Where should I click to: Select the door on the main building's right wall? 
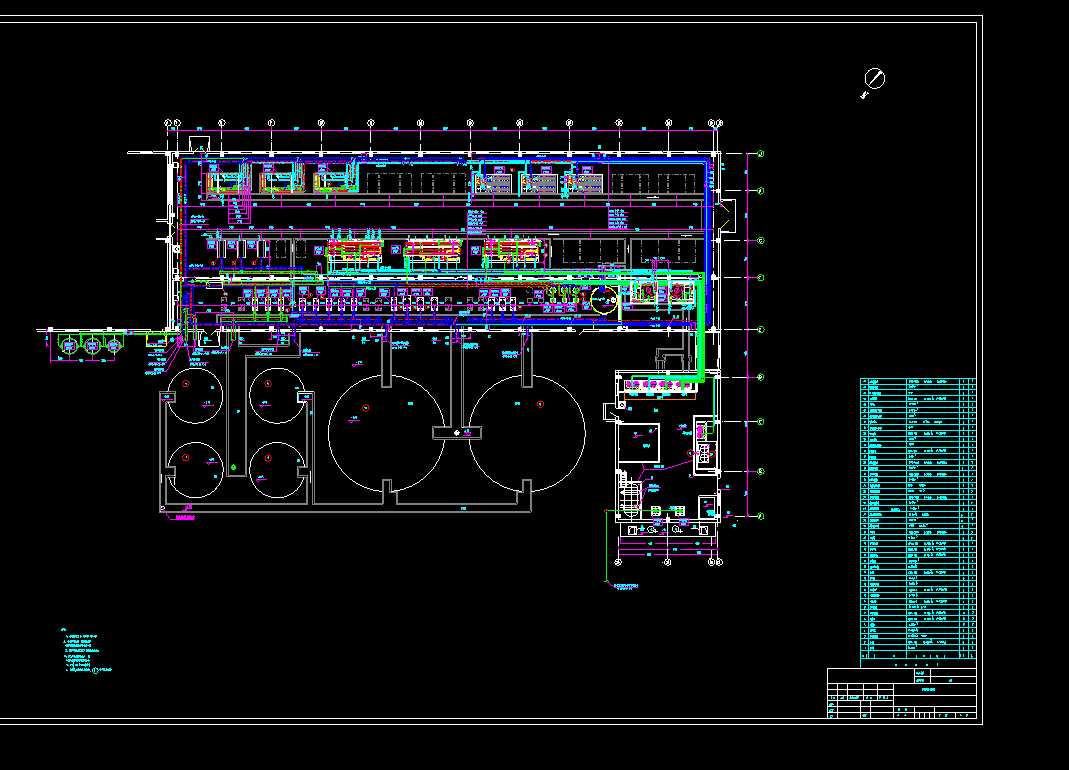[x=727, y=215]
